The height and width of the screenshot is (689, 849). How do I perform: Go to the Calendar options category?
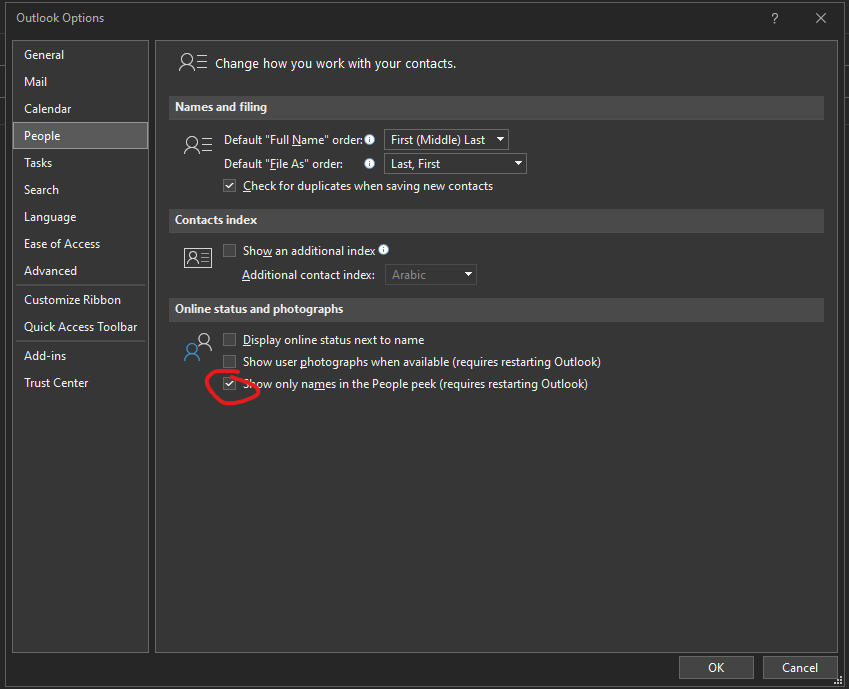pos(80,109)
